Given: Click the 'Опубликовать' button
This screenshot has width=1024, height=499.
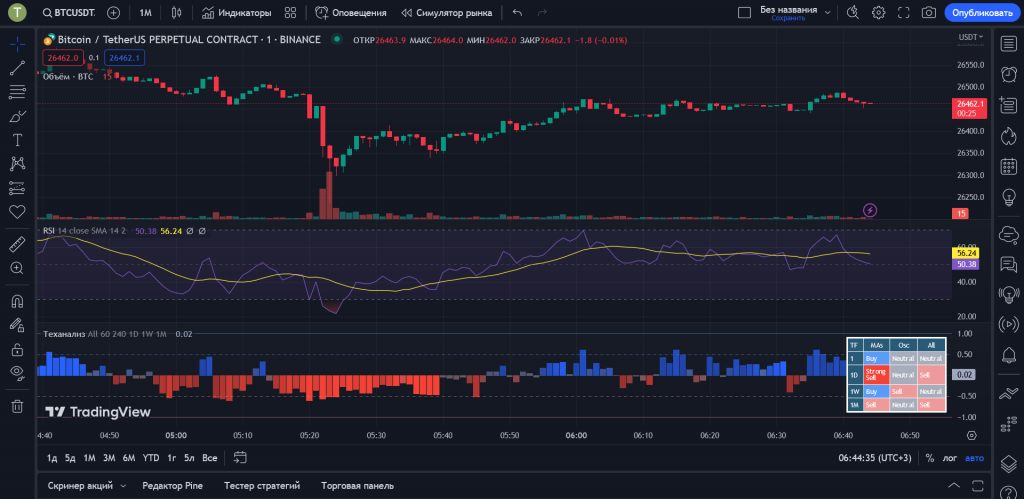Looking at the screenshot, I should pyautogui.click(x=981, y=13).
